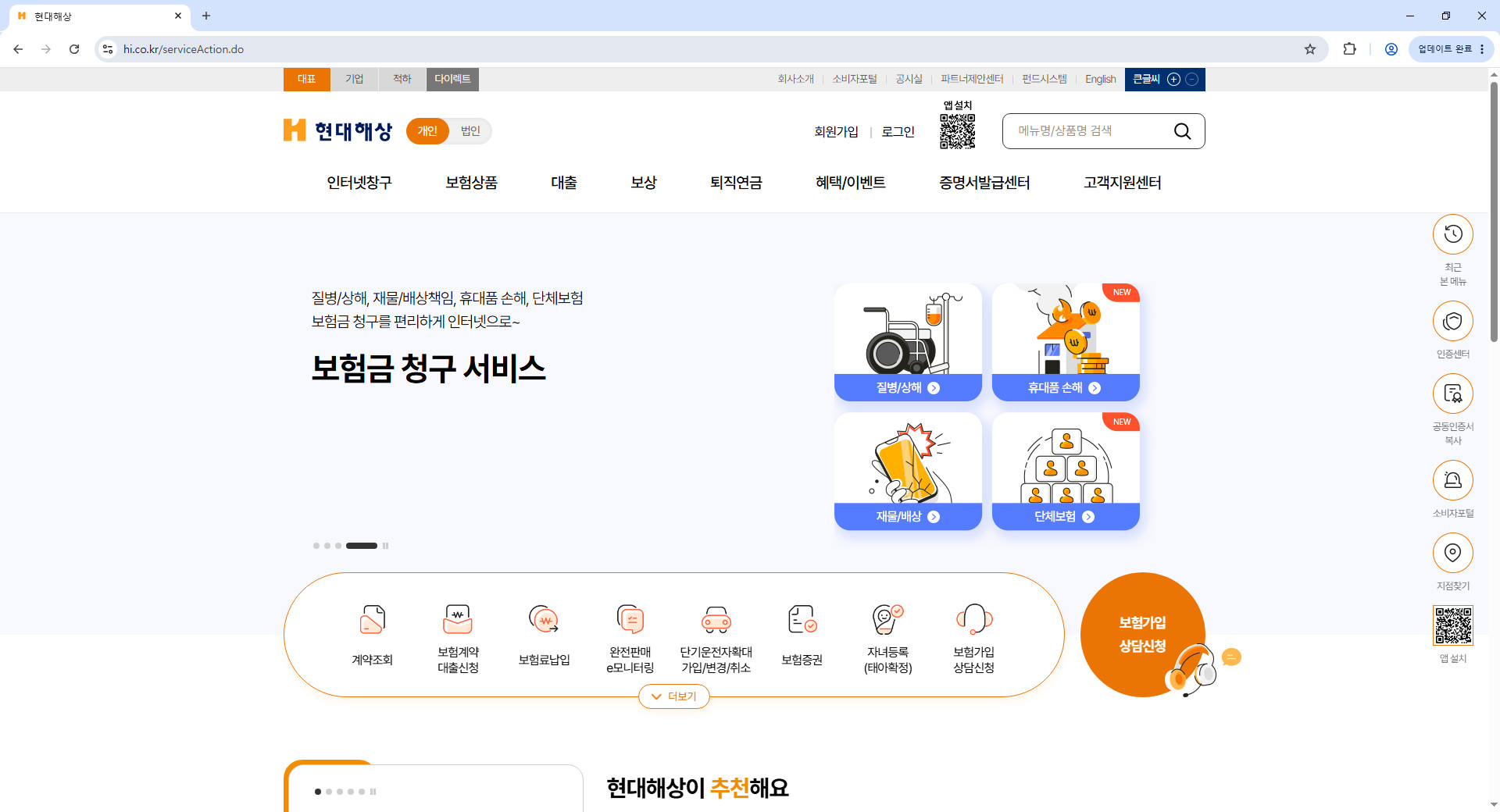This screenshot has height=812, width=1500.
Task: Click the orange 보험가입 상담신청 circle button
Action: (x=1142, y=635)
